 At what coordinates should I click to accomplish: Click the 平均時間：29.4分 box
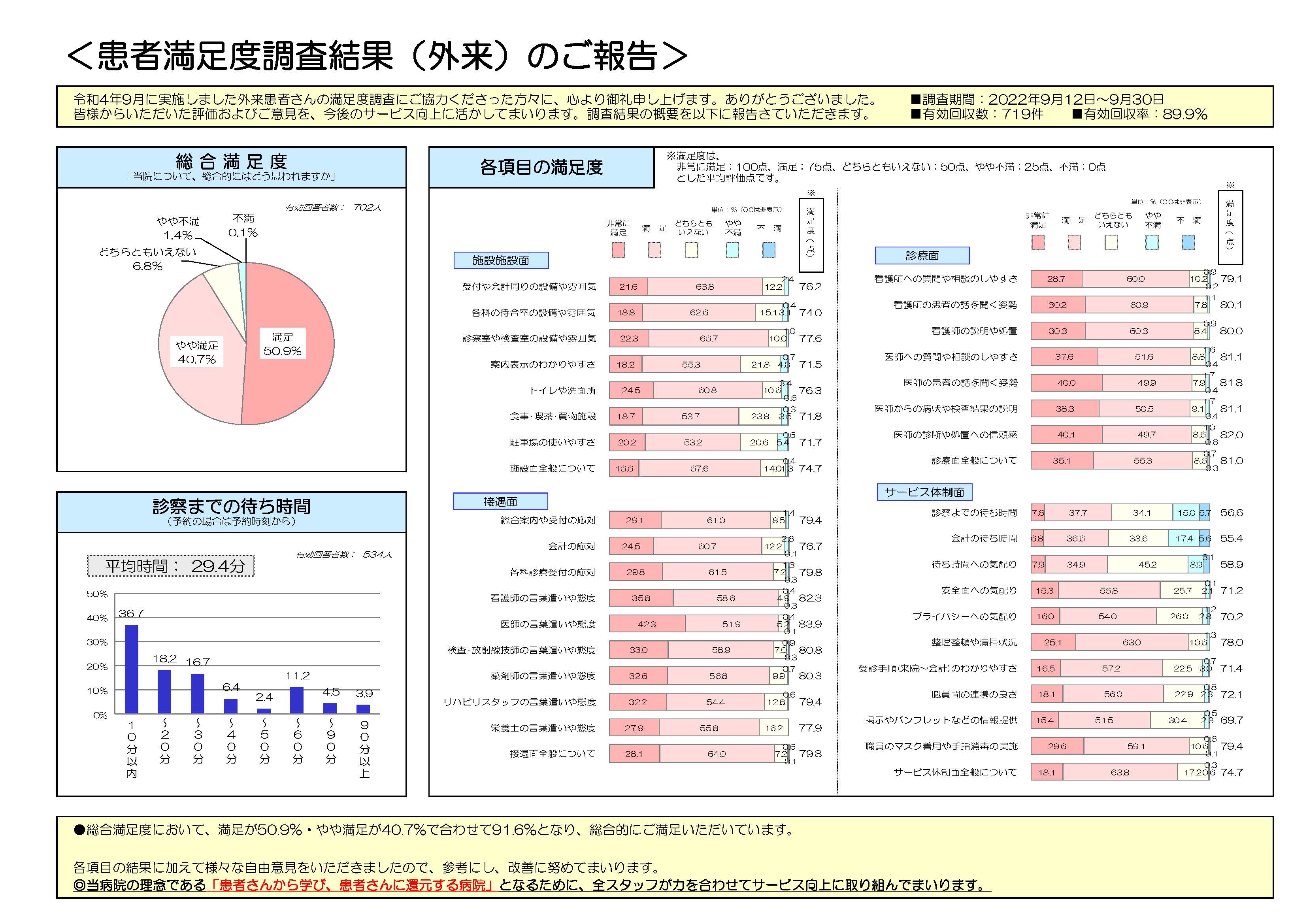click(171, 566)
